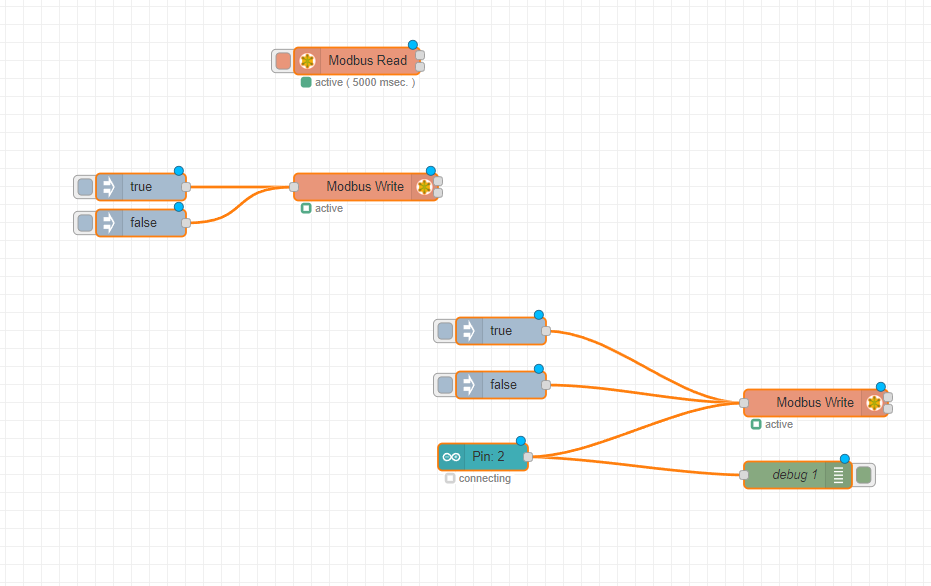Click the blue undeployed dot on debug 1 node
The height and width of the screenshot is (586, 931).
tap(845, 459)
